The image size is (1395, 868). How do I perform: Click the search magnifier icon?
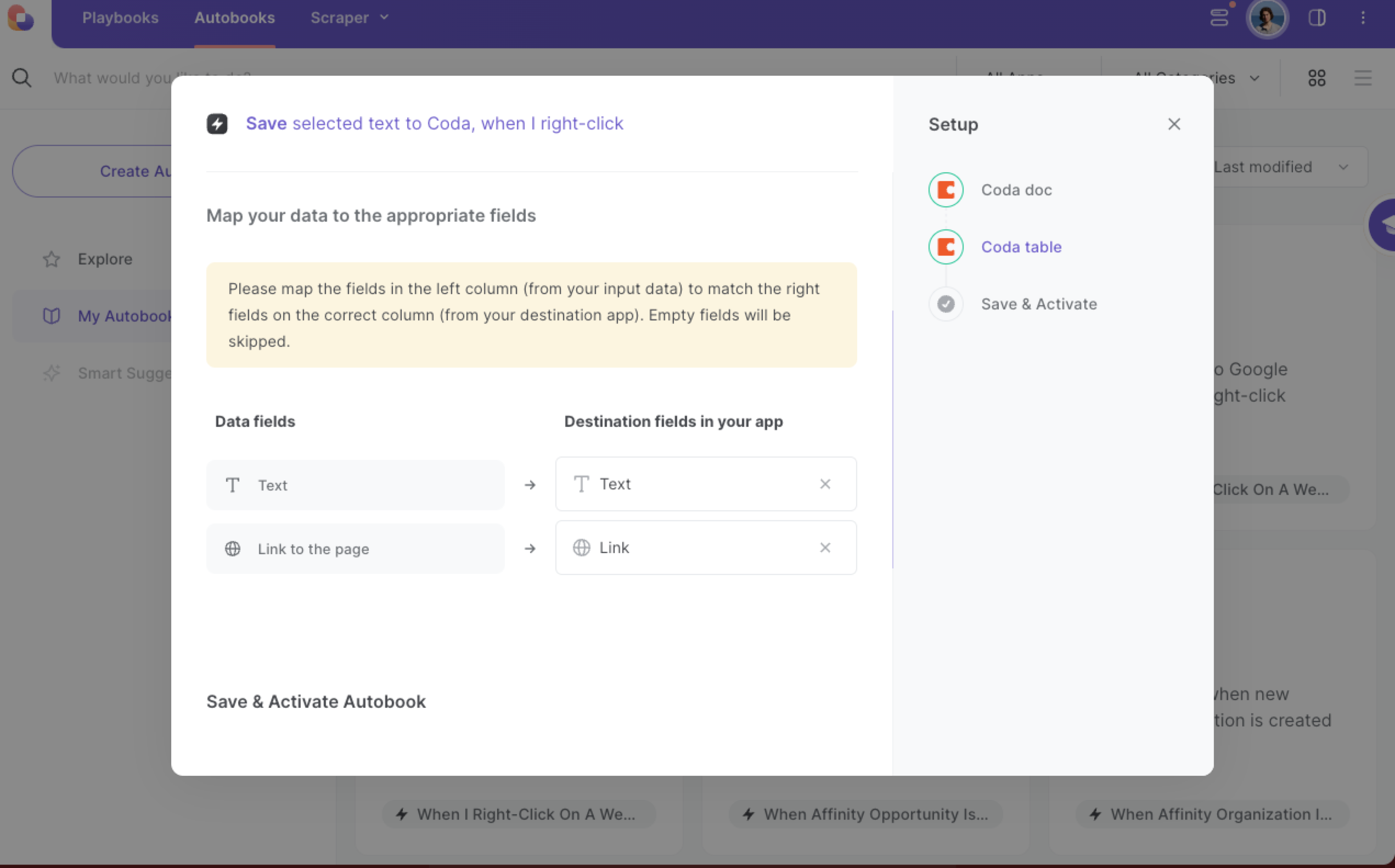click(22, 77)
